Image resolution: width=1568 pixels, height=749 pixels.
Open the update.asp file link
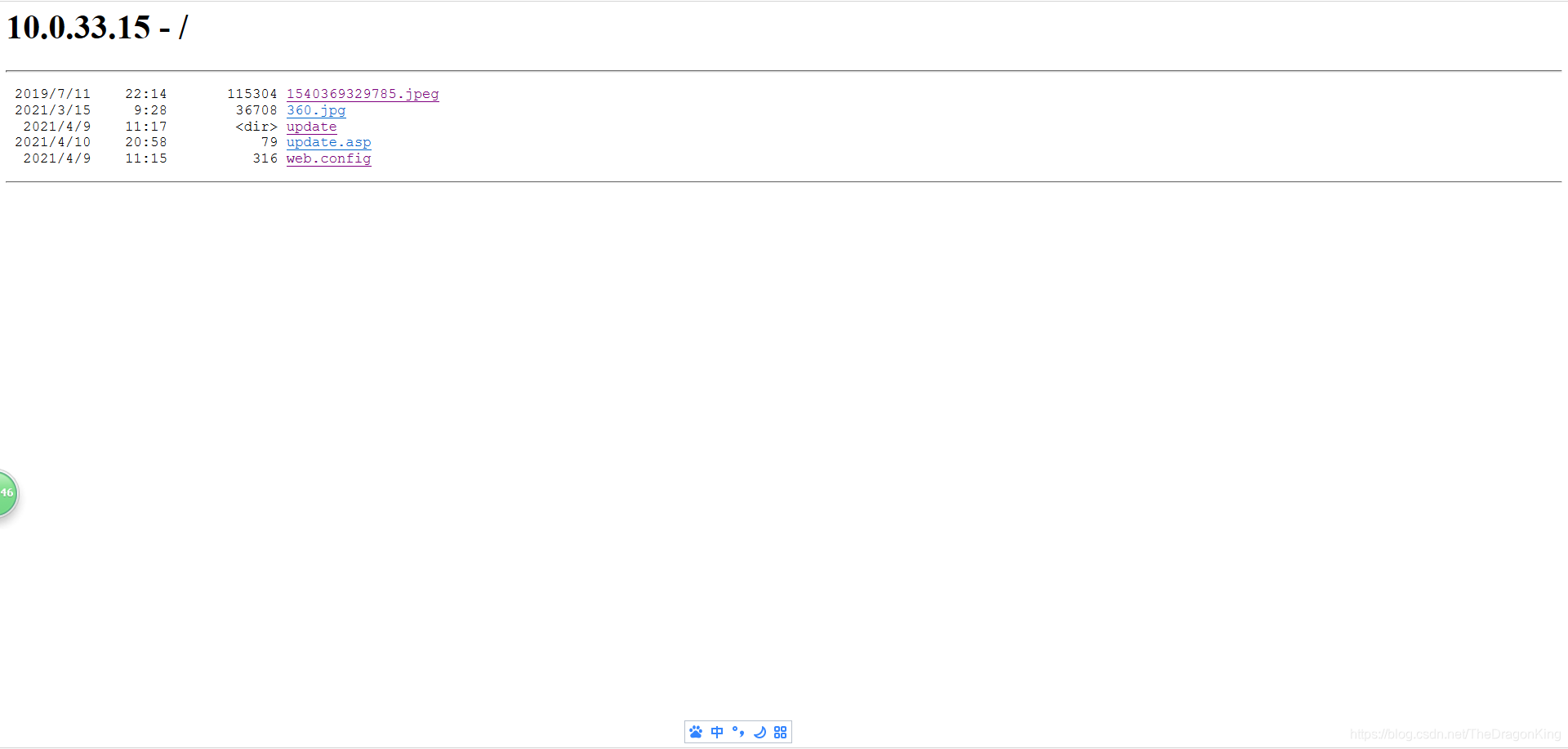(329, 142)
